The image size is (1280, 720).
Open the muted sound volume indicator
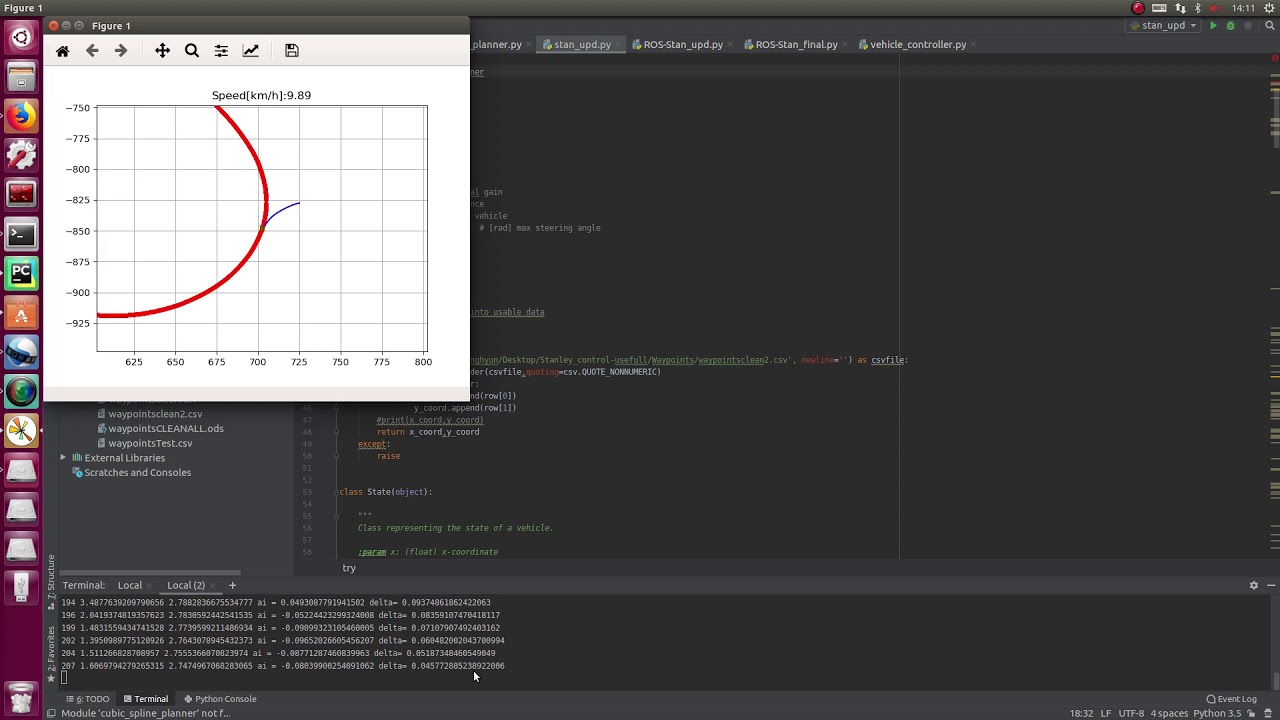(1216, 8)
